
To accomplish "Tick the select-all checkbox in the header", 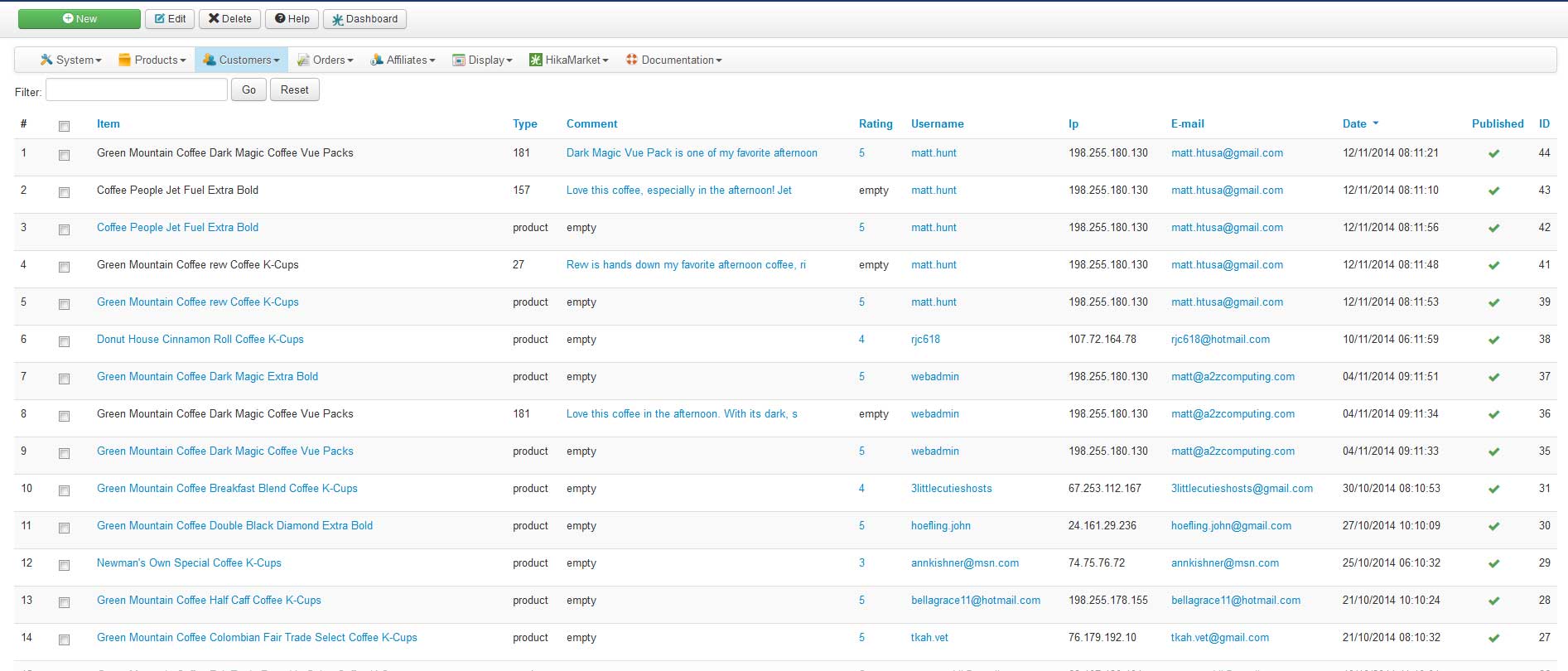I will click(x=64, y=126).
